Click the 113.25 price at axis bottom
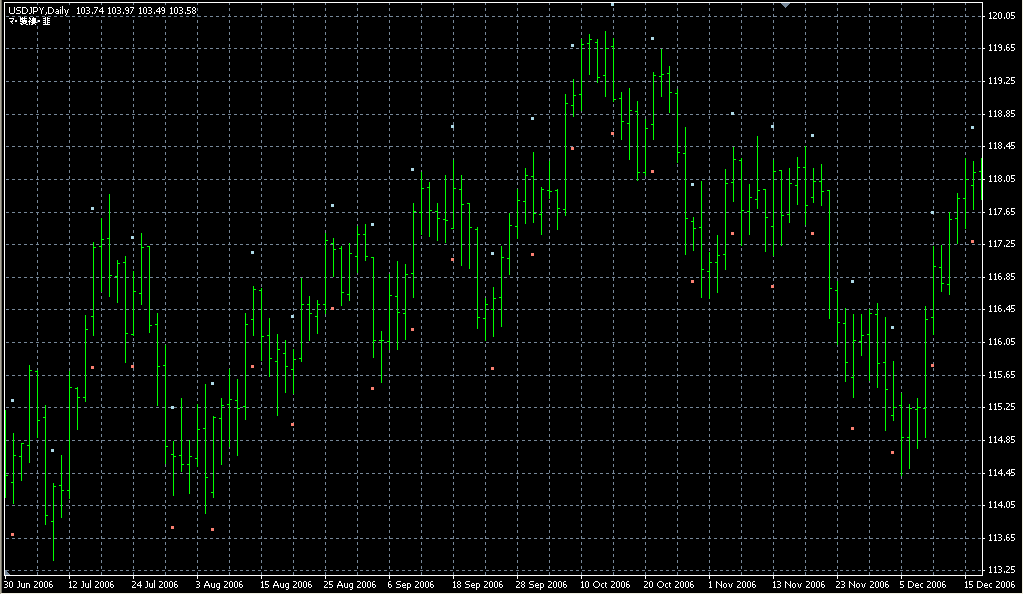Image resolution: width=1024 pixels, height=594 pixels. (x=1002, y=571)
